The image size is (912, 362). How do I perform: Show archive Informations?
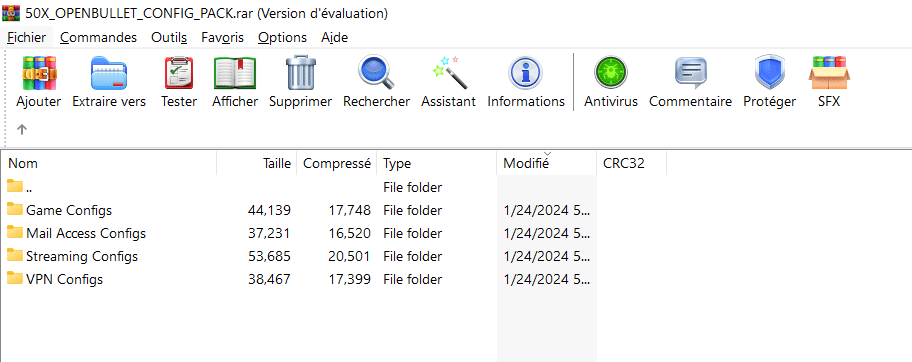click(525, 73)
